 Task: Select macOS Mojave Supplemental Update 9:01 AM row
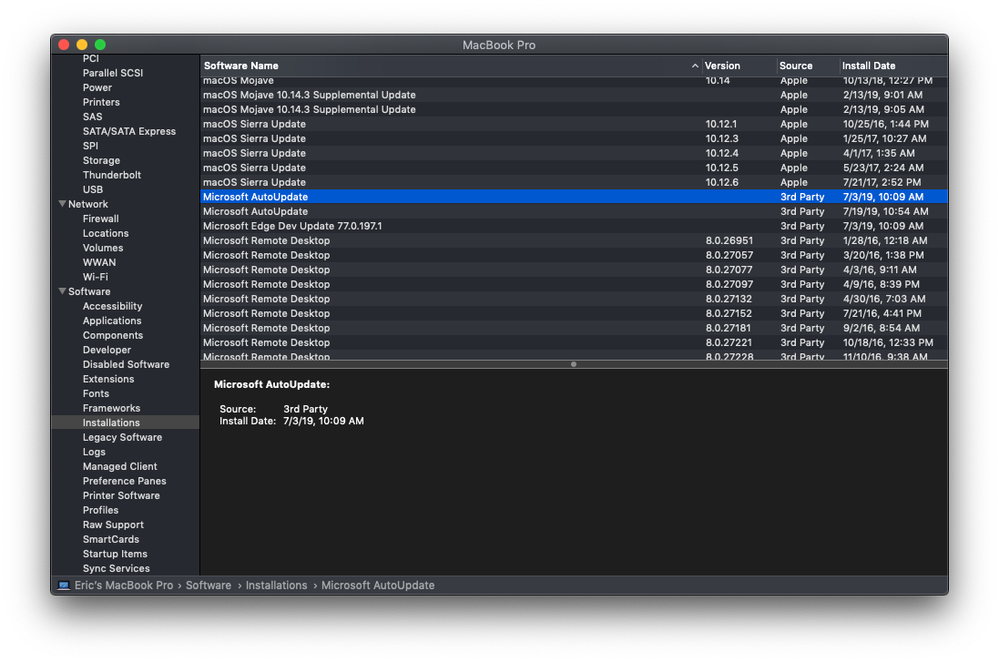(x=574, y=95)
